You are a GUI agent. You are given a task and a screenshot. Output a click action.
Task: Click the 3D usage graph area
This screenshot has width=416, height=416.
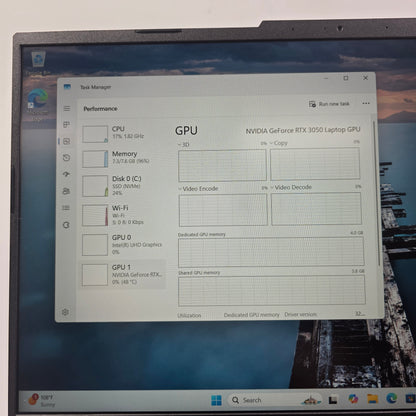[x=222, y=165]
